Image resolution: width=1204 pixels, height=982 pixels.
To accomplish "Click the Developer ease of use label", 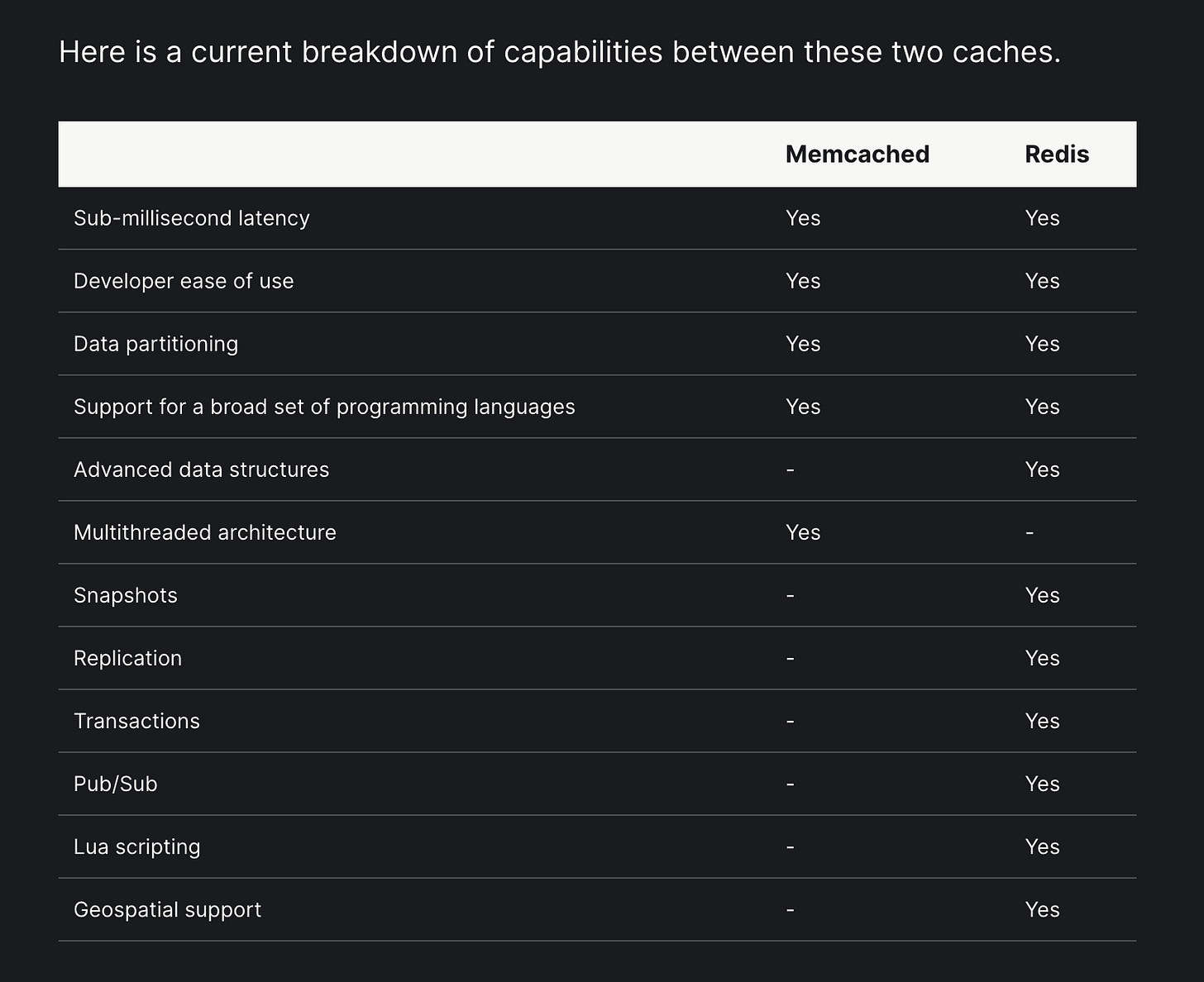I will coord(184,281).
